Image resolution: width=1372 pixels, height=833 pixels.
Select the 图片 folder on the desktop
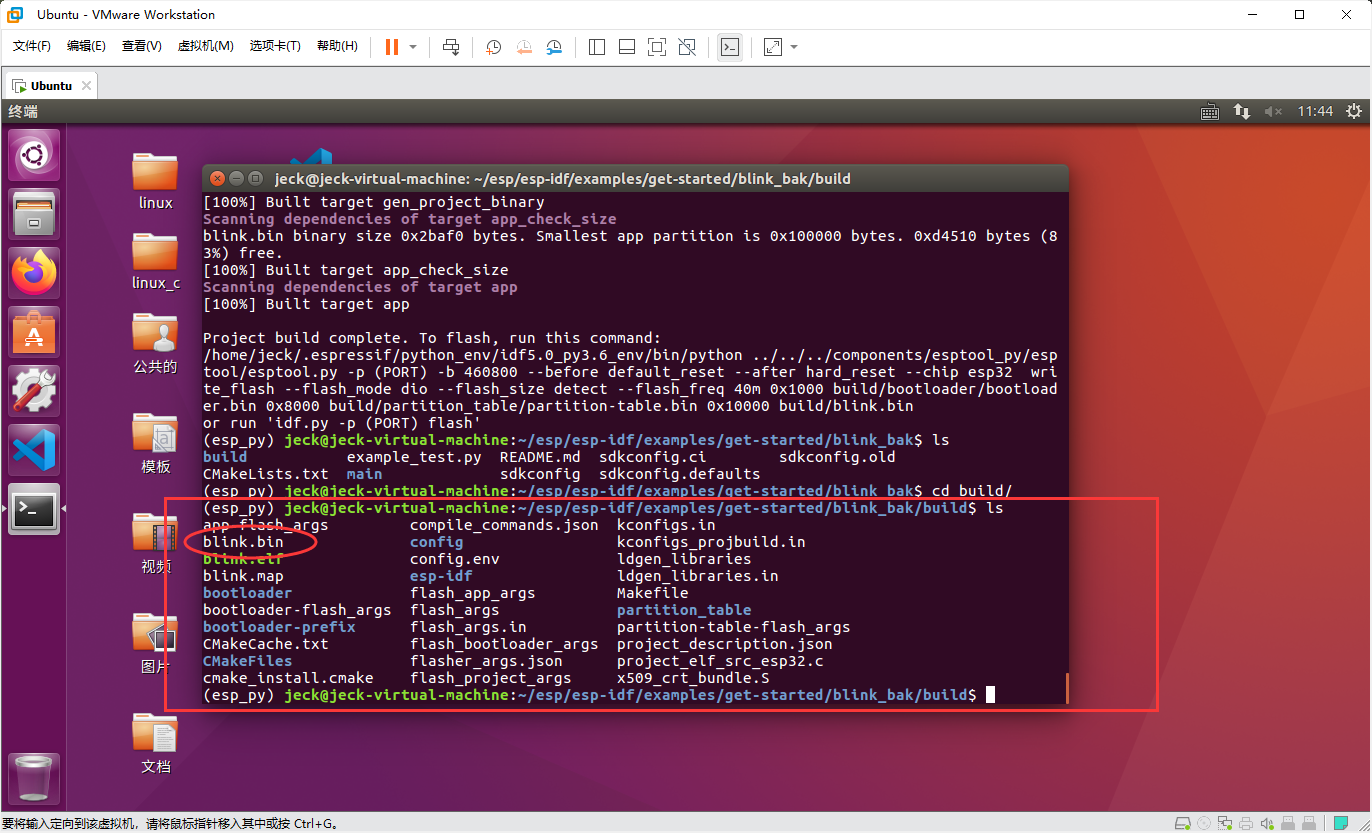click(x=155, y=644)
